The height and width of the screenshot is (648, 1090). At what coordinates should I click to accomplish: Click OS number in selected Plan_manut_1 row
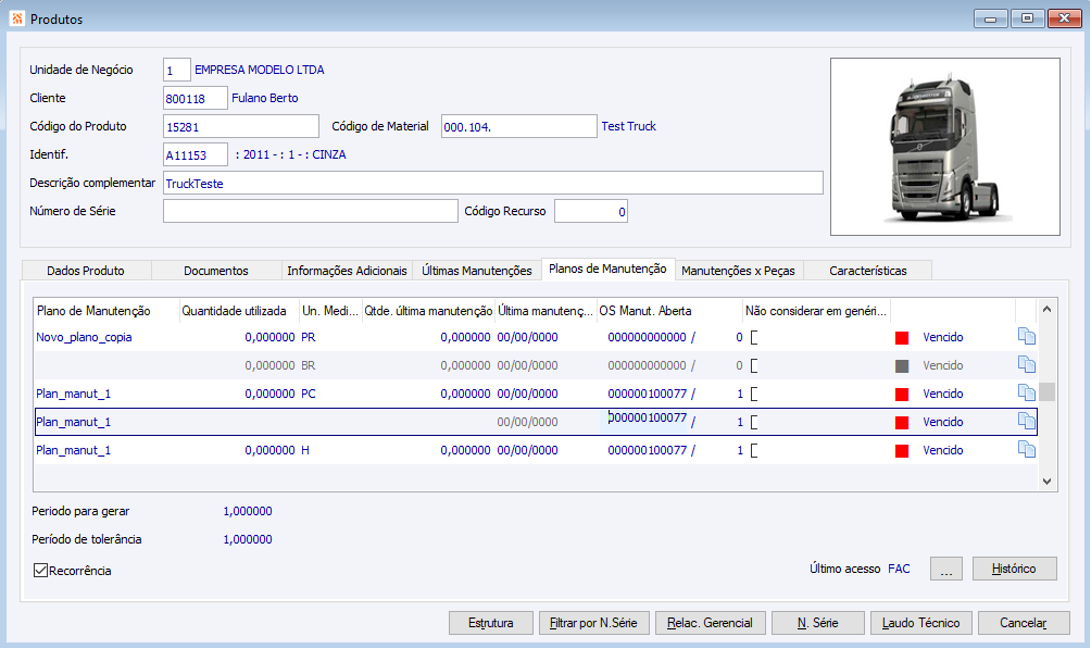coord(647,418)
